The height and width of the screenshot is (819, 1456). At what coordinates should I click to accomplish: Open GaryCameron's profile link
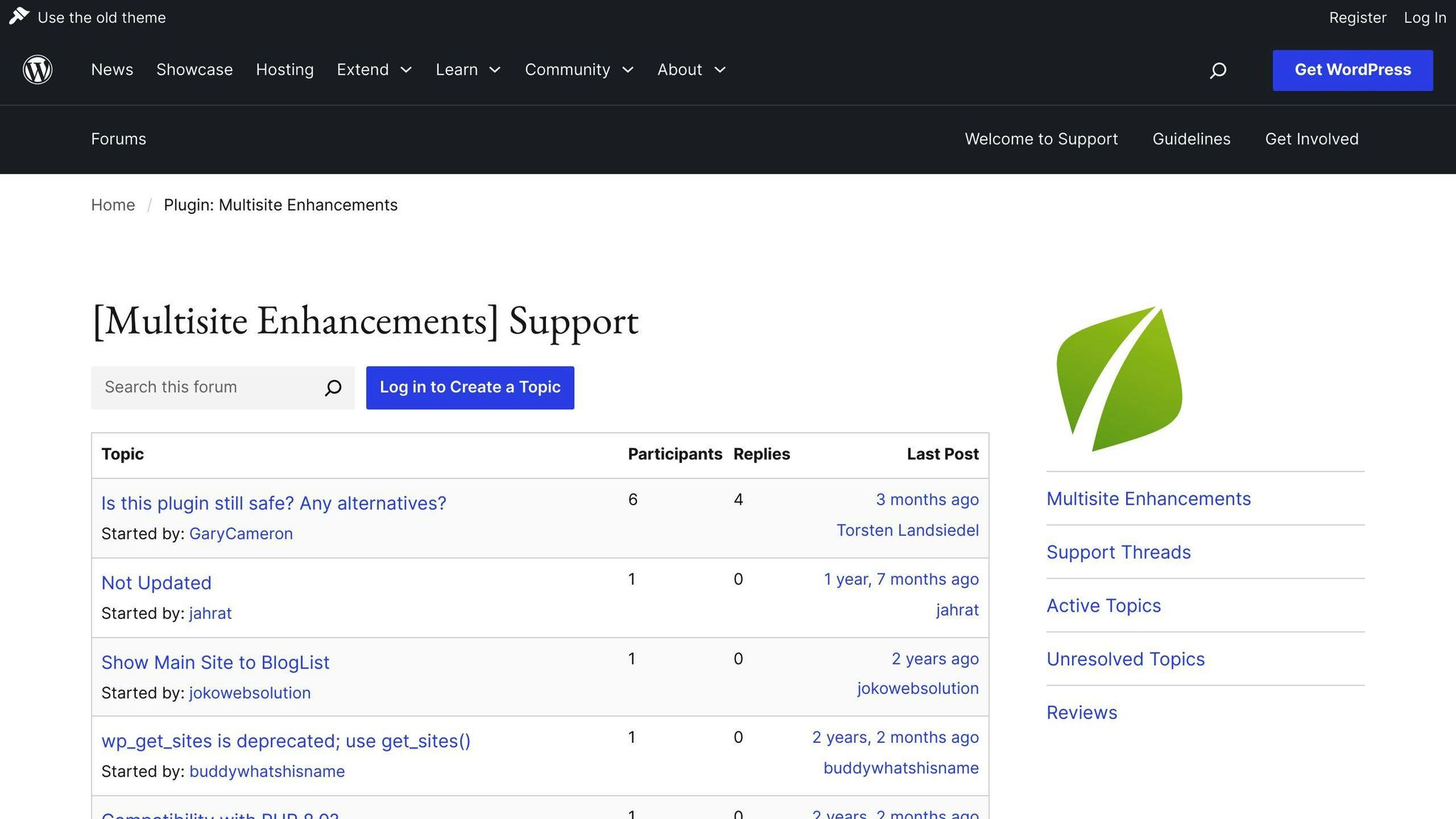click(241, 534)
